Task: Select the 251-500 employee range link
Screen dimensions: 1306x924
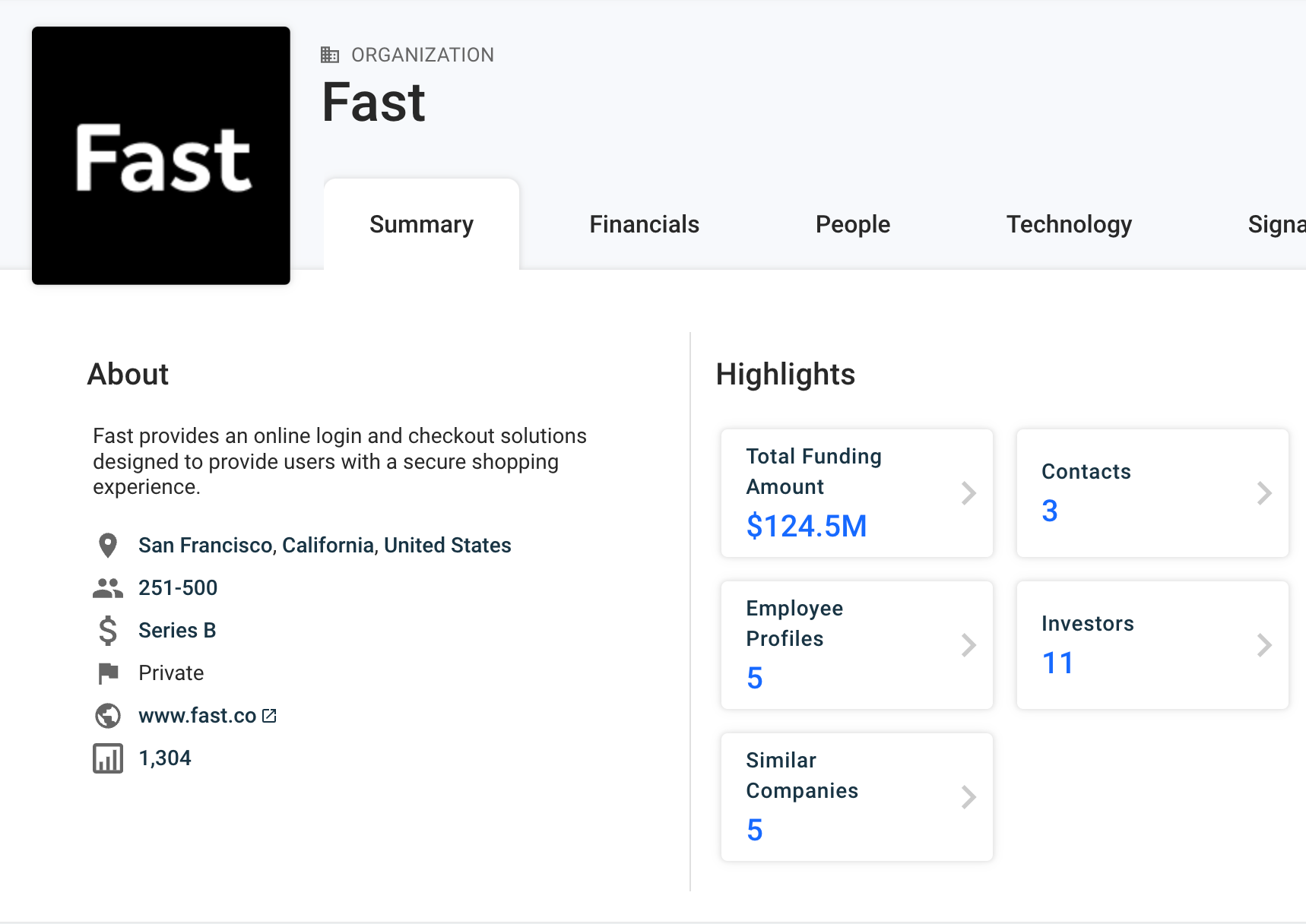Action: point(178,588)
